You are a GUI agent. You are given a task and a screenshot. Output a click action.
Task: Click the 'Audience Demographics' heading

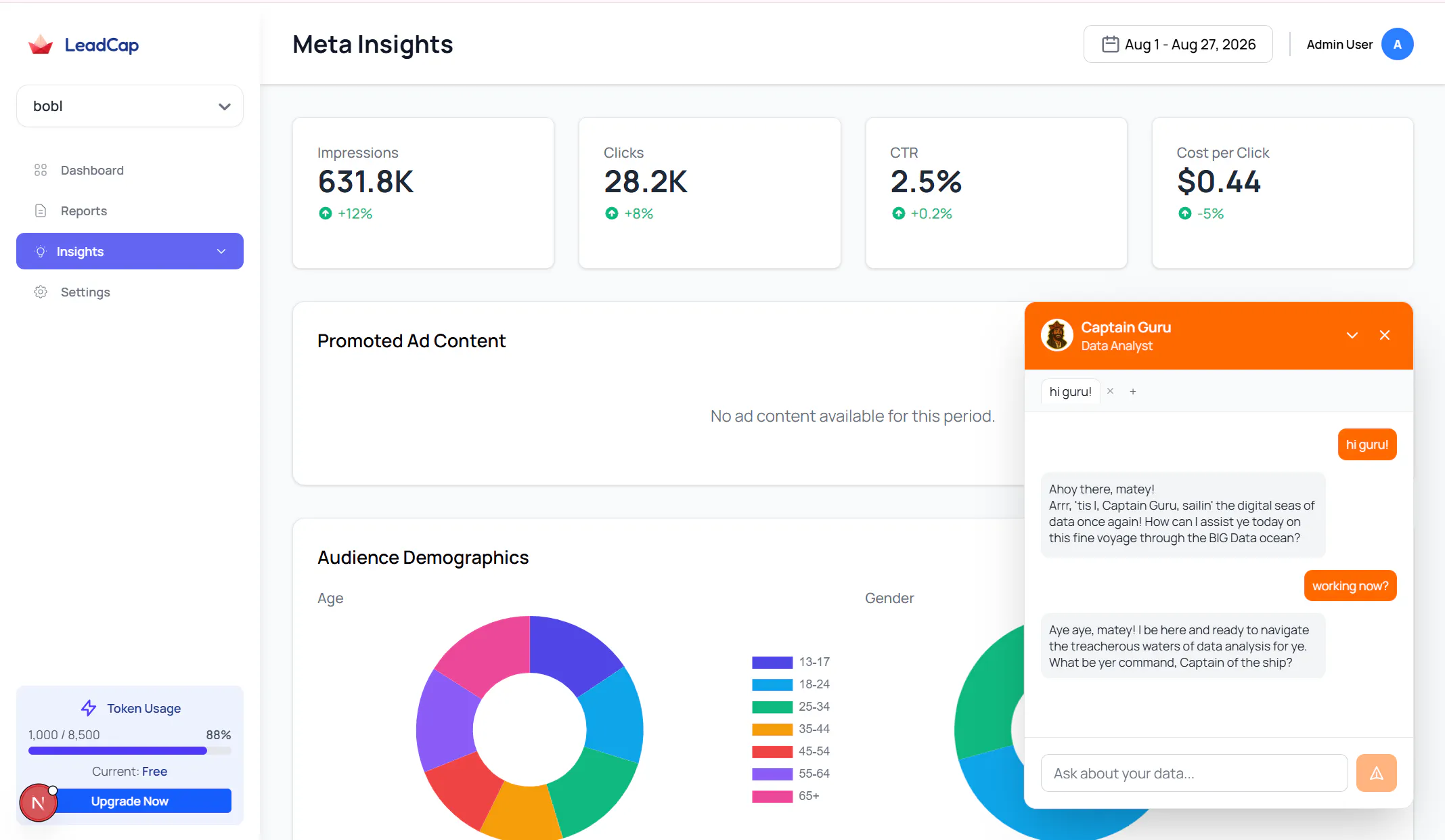[423, 557]
